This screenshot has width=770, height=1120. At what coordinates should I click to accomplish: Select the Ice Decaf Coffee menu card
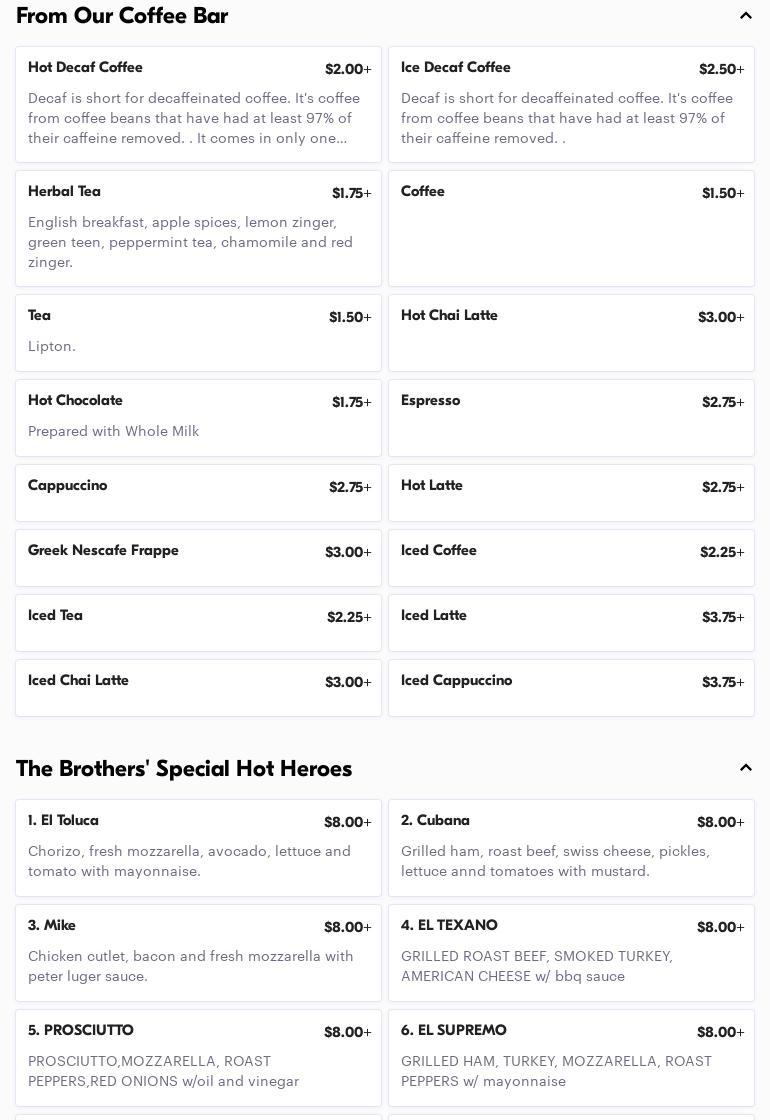(x=571, y=104)
